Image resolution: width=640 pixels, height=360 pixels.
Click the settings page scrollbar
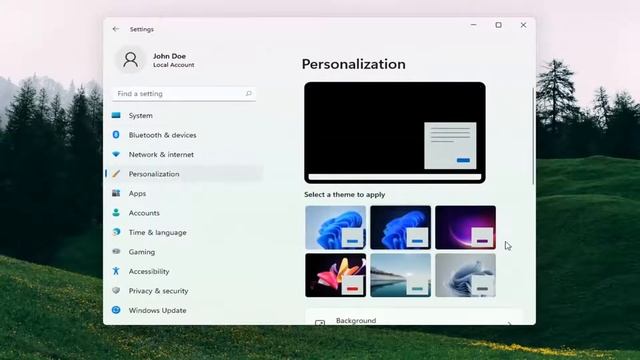(x=533, y=136)
